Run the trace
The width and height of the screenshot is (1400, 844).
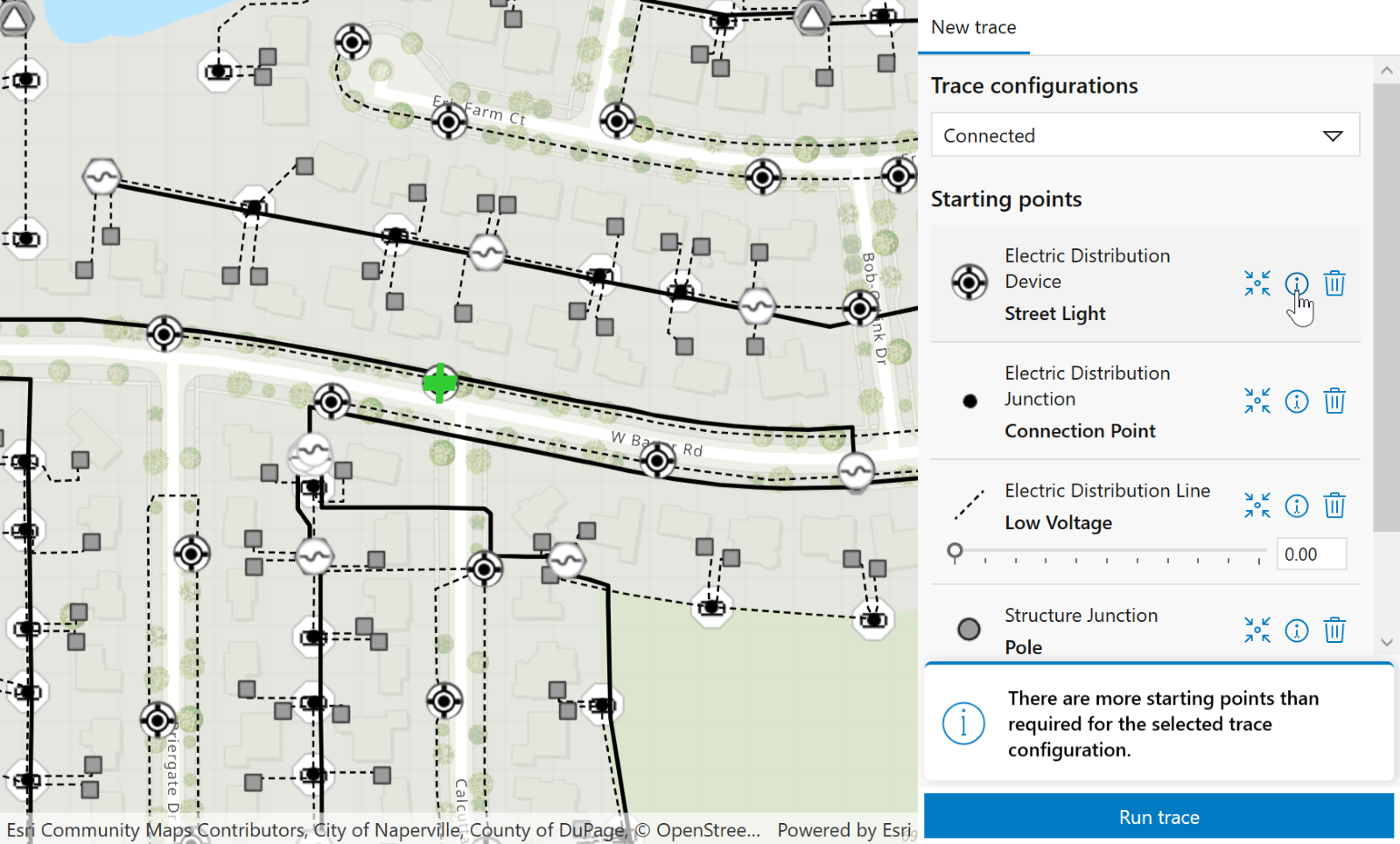click(x=1158, y=817)
